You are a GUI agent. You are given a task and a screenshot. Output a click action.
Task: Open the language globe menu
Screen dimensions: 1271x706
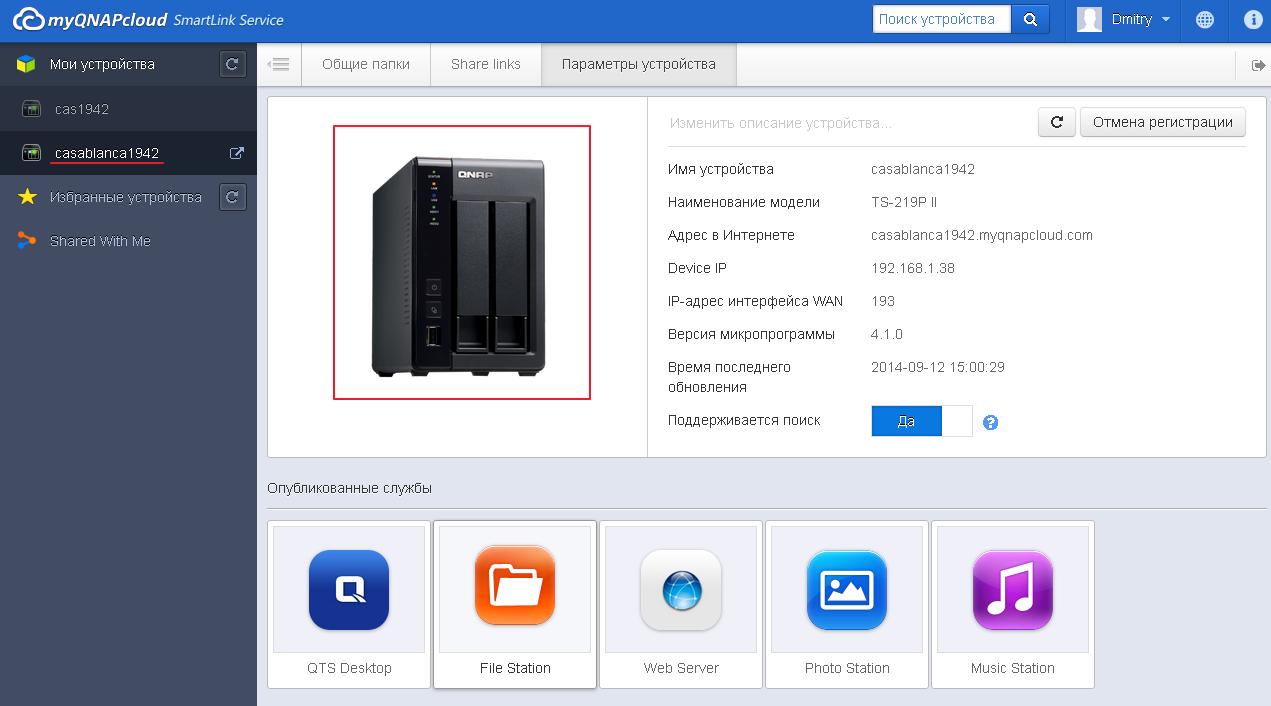(1205, 20)
